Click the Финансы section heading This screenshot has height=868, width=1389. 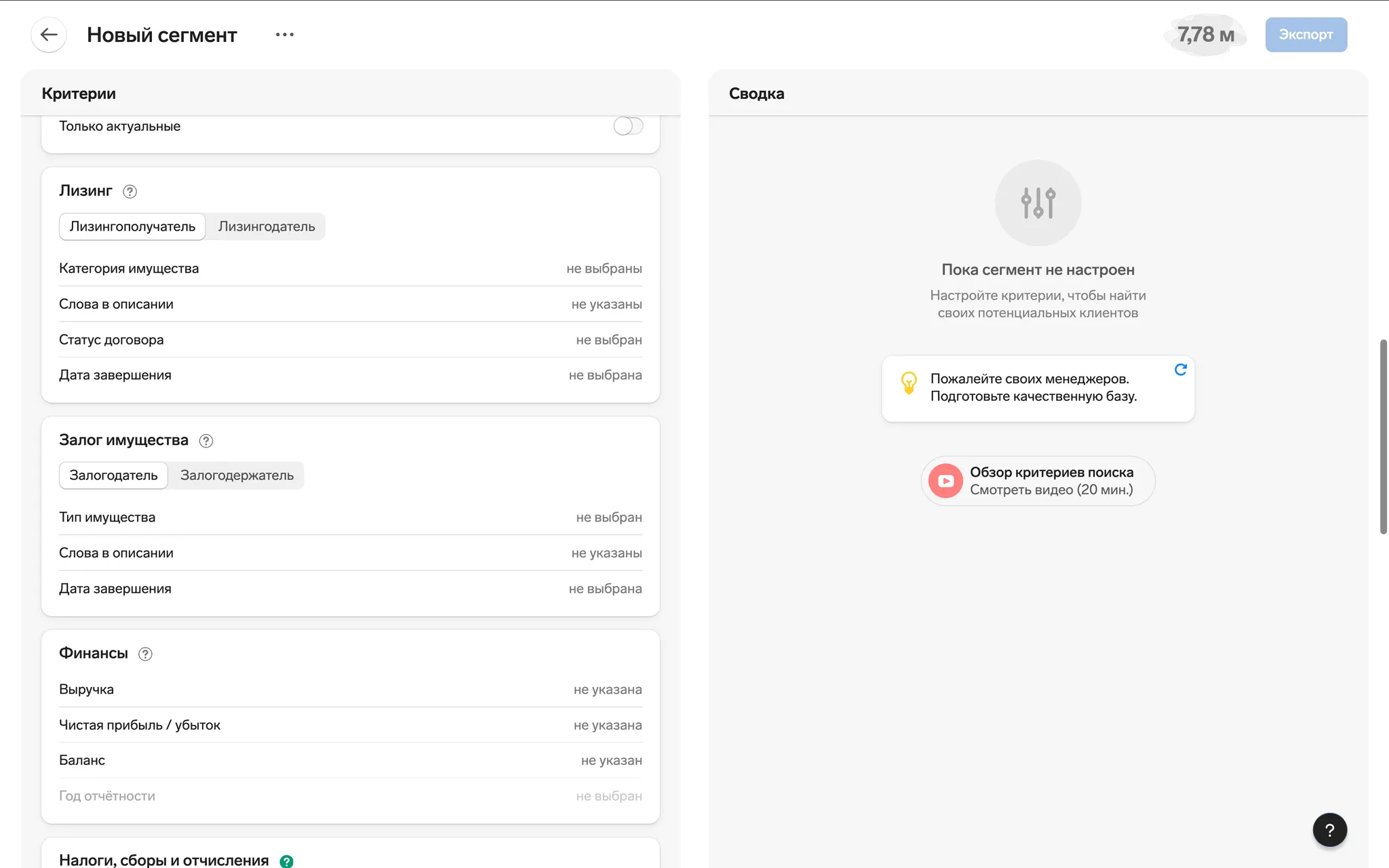[x=94, y=653]
